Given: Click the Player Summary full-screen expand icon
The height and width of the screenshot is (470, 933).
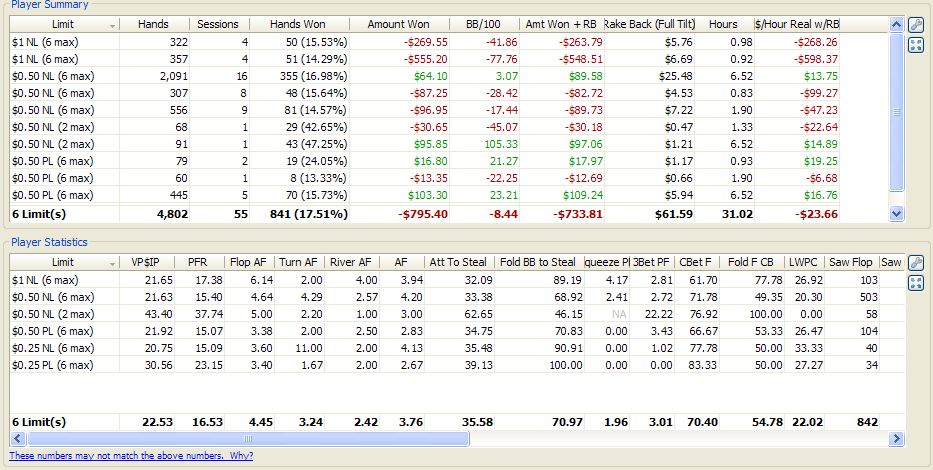Looking at the screenshot, I should pyautogui.click(x=916, y=45).
